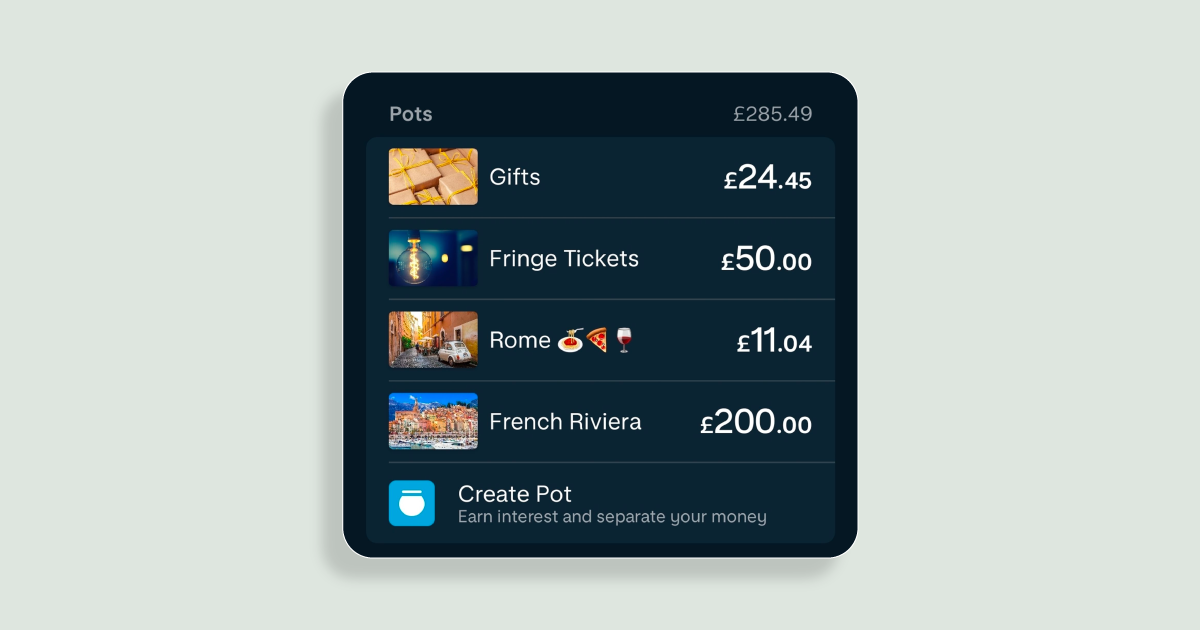Click the total pots balance £285.49
1200x630 pixels.
click(x=773, y=114)
